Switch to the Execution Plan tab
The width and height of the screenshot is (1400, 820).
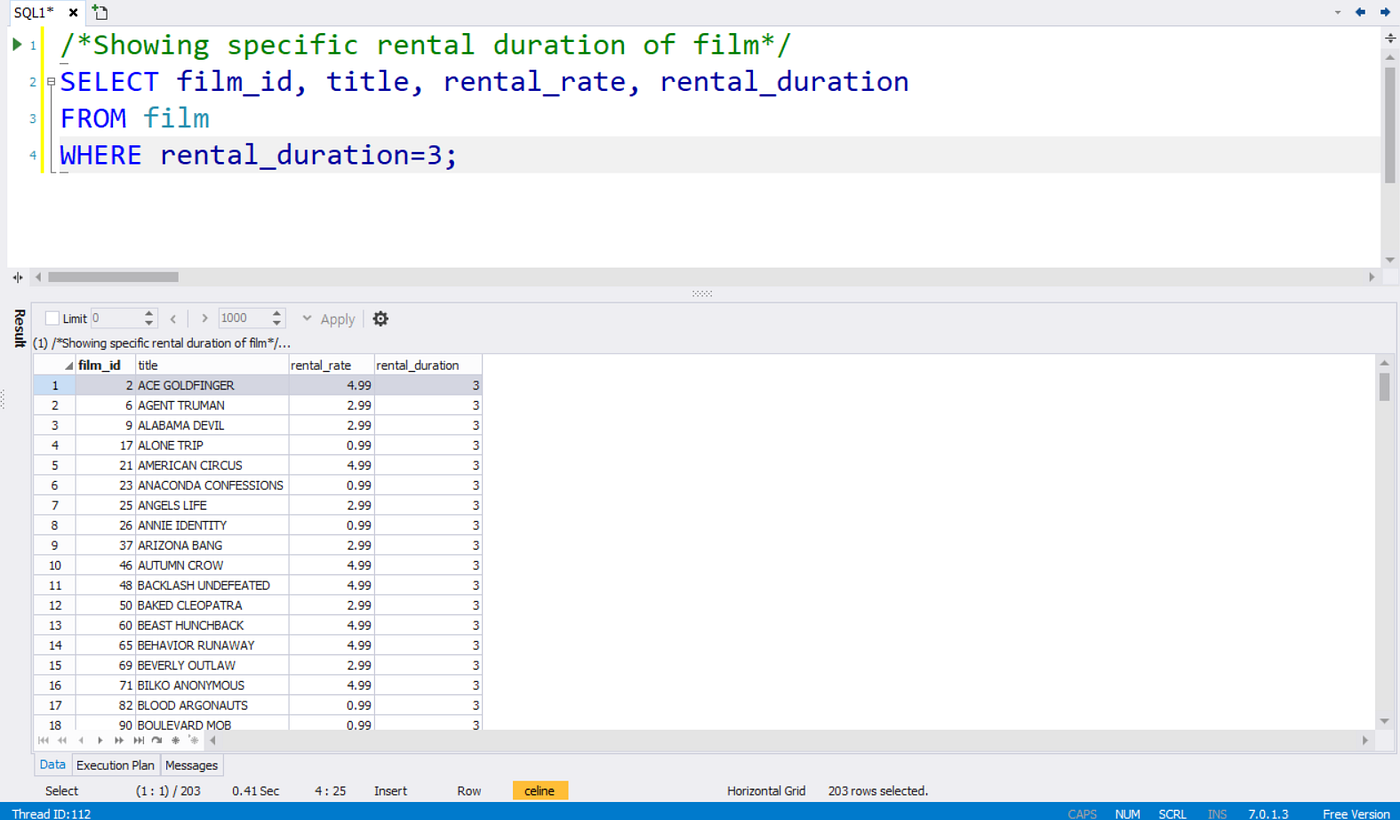pos(115,765)
